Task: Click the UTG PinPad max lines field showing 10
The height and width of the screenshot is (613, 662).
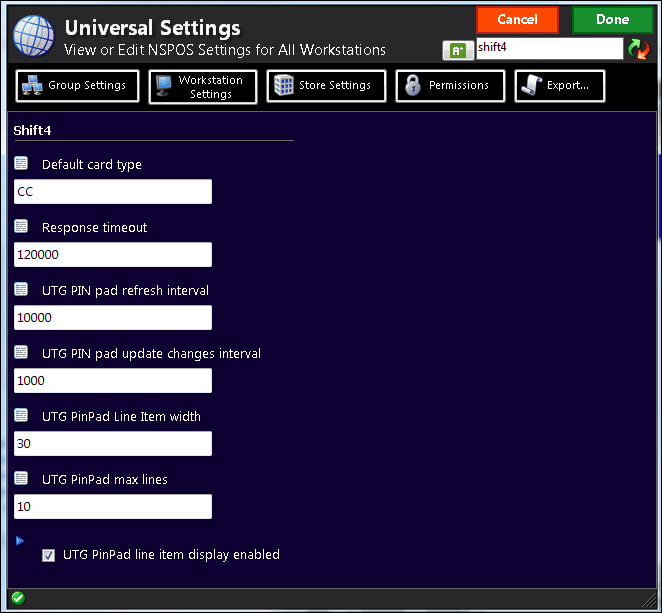Action: click(113, 506)
